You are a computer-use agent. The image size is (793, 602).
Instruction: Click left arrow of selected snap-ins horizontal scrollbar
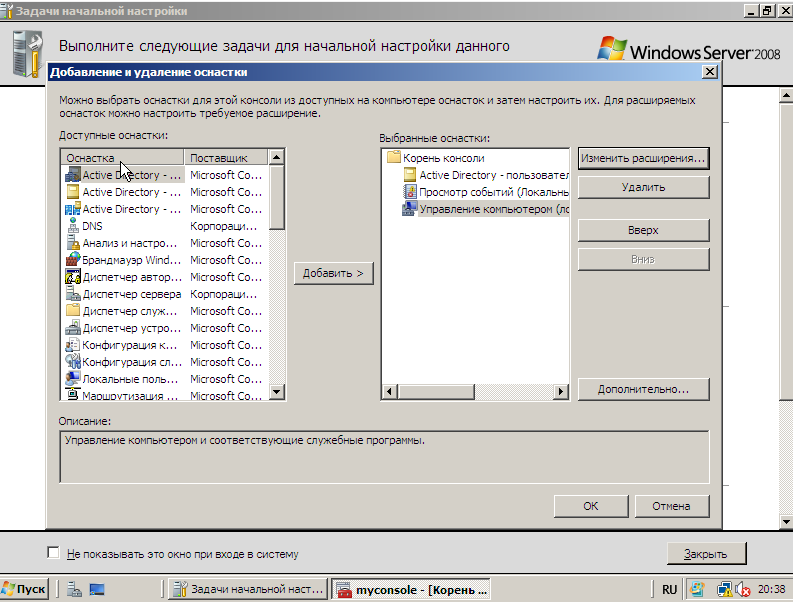[389, 392]
